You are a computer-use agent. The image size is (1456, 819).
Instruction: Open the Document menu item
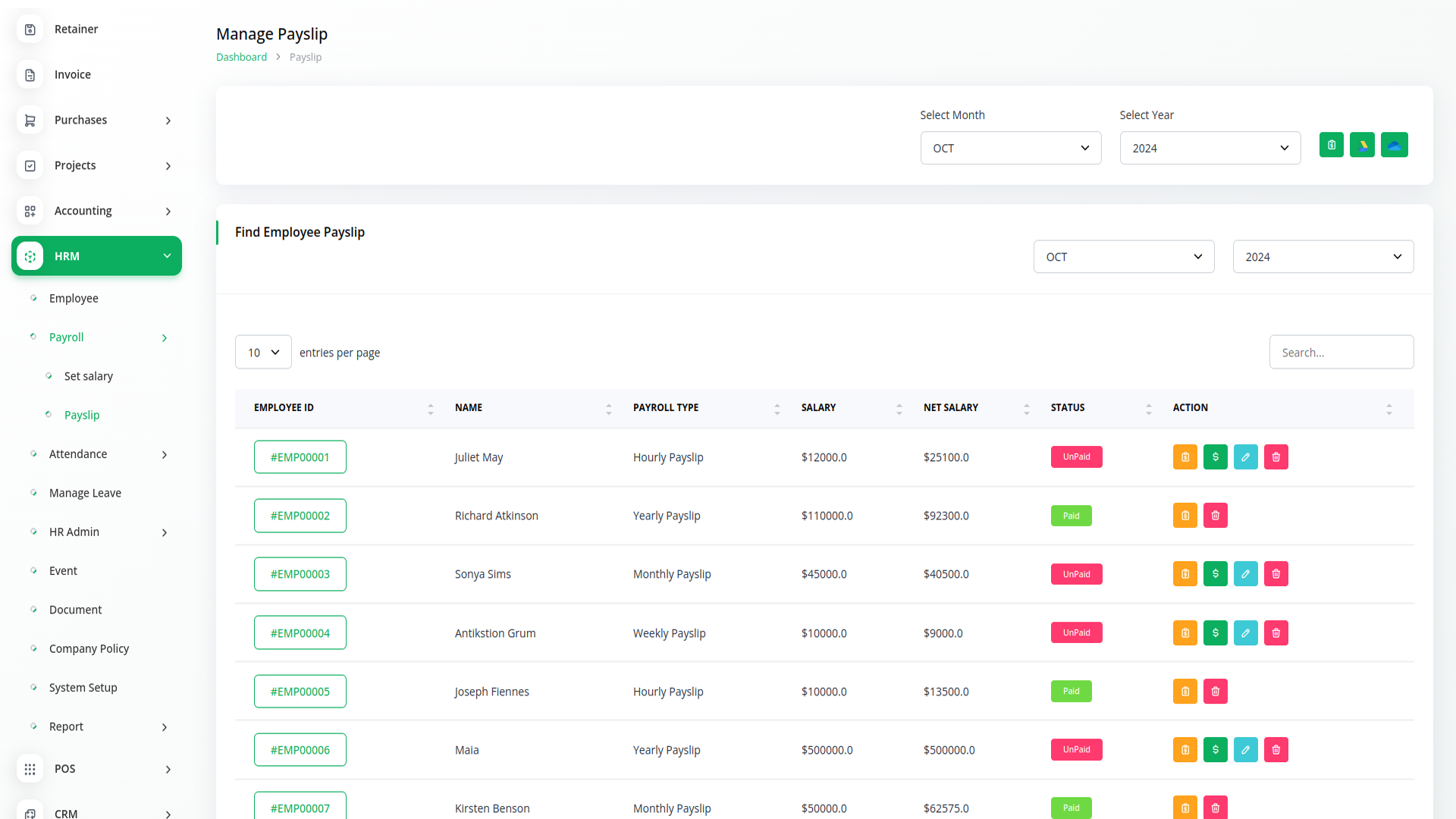tap(75, 610)
